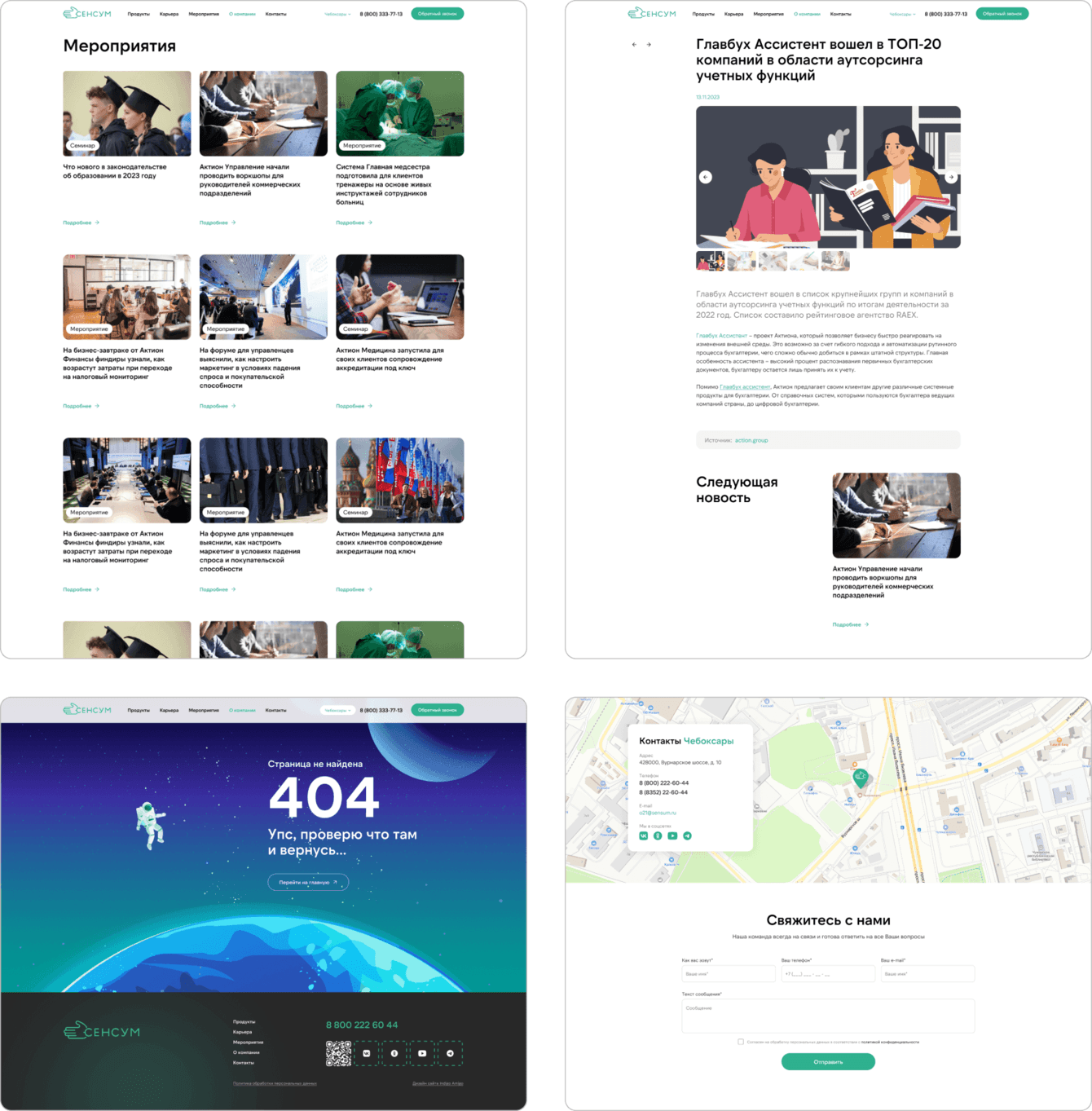The image size is (1092, 1111).
Task: Click О компании in the dark footer menu
Action: [x=246, y=1052]
